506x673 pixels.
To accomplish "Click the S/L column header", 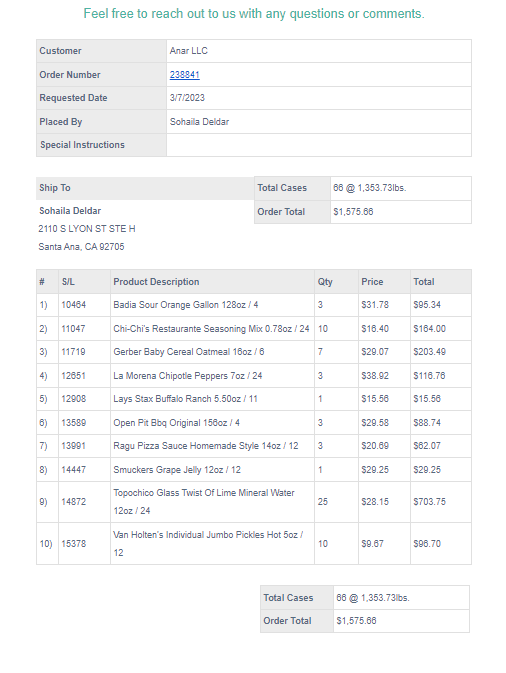I will (x=68, y=282).
